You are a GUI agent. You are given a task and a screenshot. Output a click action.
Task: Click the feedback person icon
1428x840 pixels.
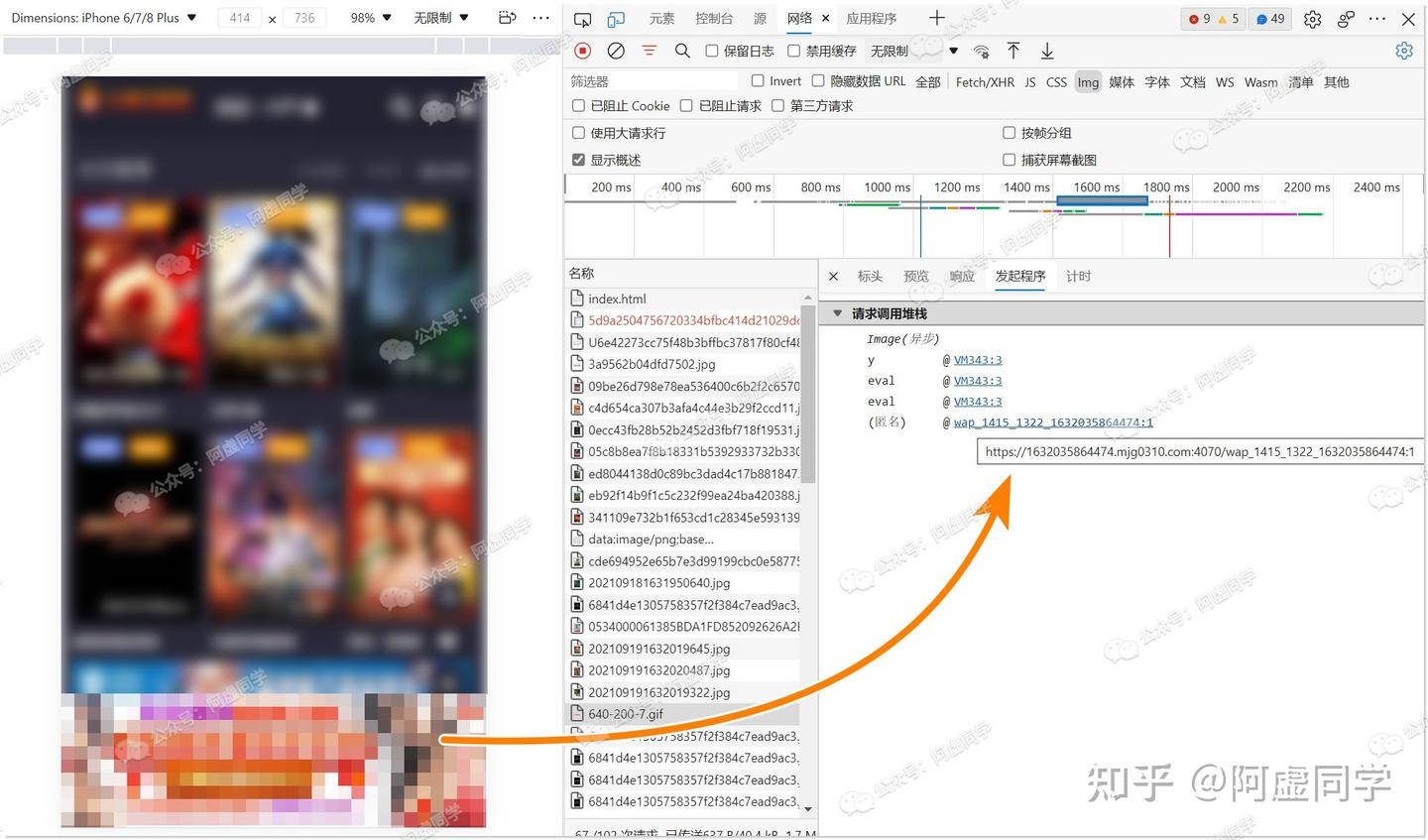pos(1346,19)
